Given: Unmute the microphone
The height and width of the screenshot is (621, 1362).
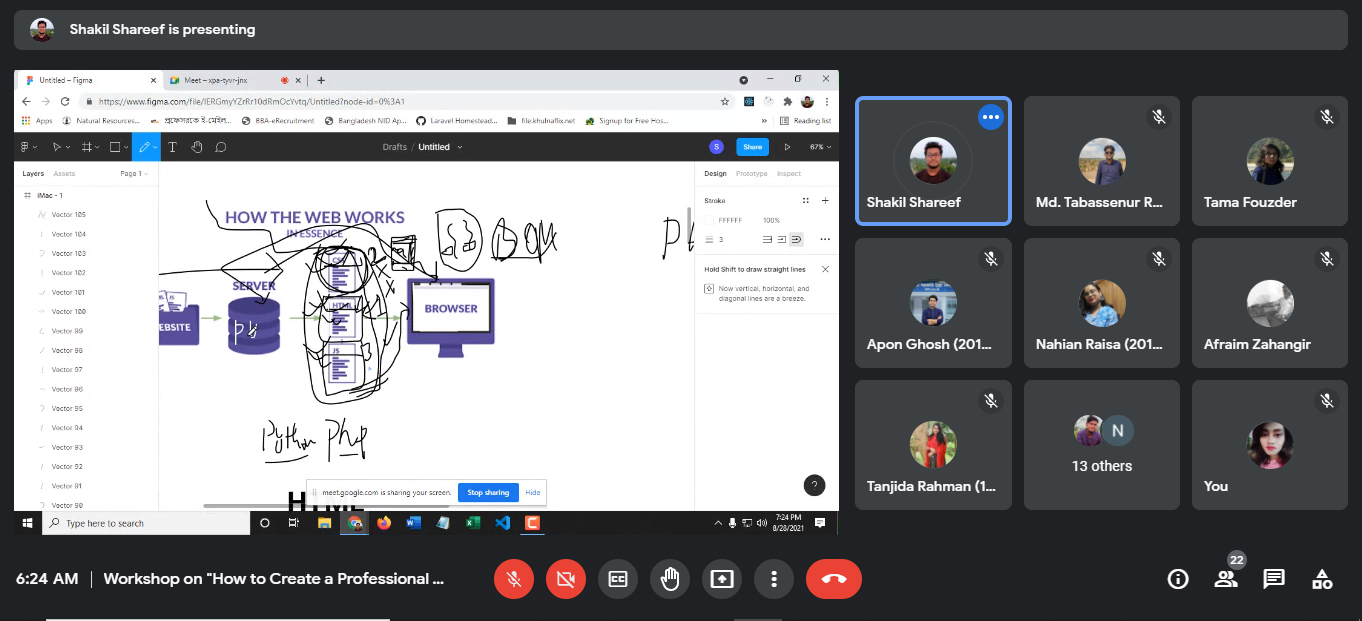Looking at the screenshot, I should pos(514,579).
